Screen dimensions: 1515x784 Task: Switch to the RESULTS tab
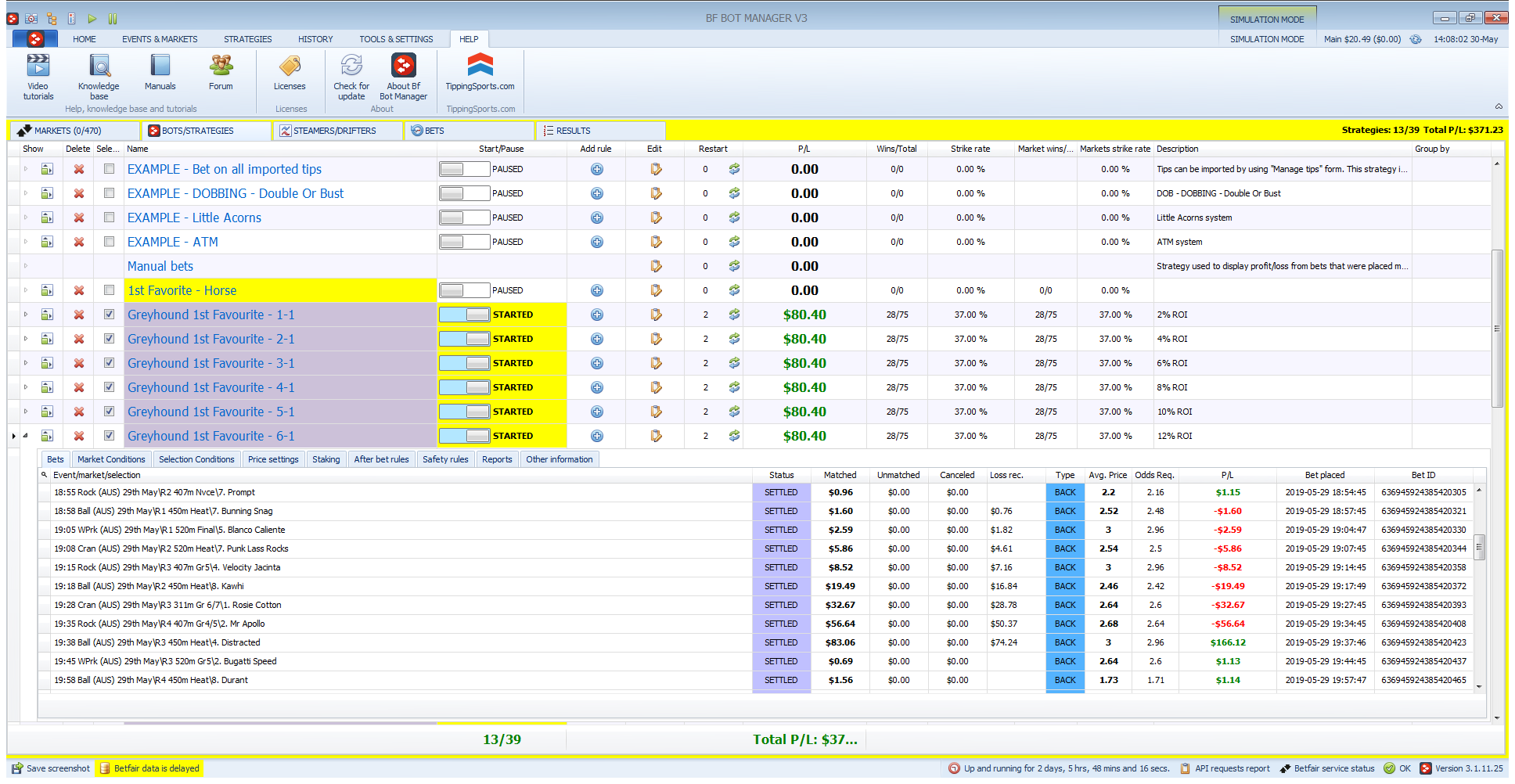pyautogui.click(x=600, y=131)
